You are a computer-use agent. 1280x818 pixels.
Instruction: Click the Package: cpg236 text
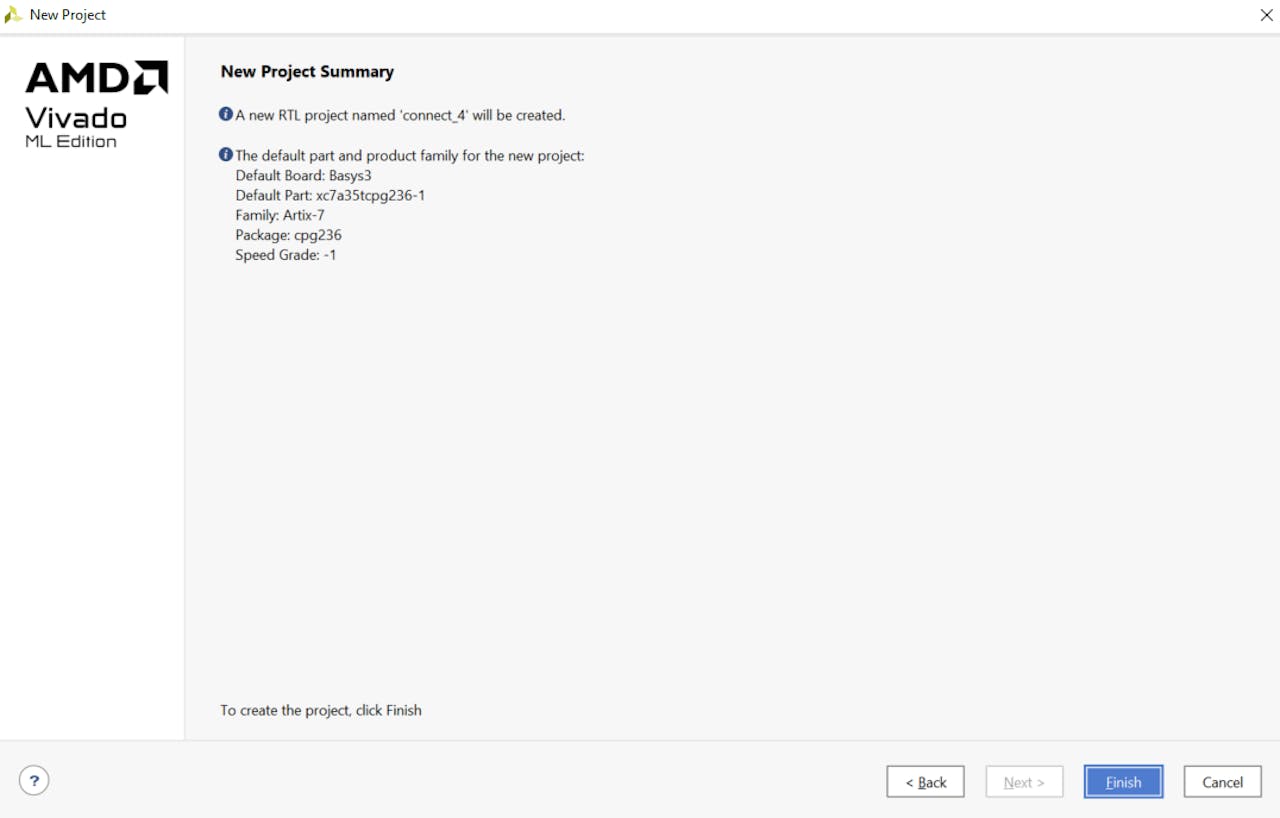288,235
